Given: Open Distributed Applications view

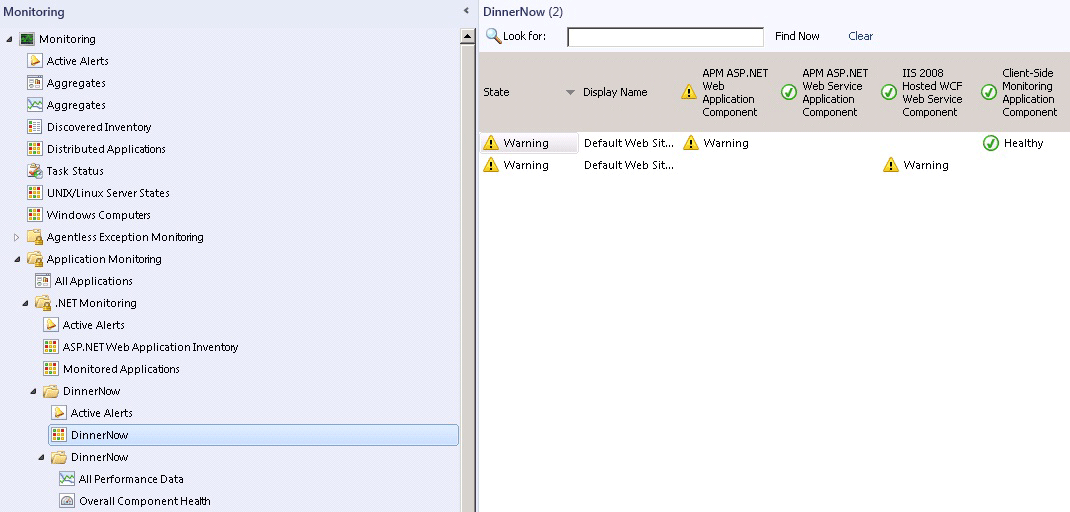Looking at the screenshot, I should coord(106,149).
